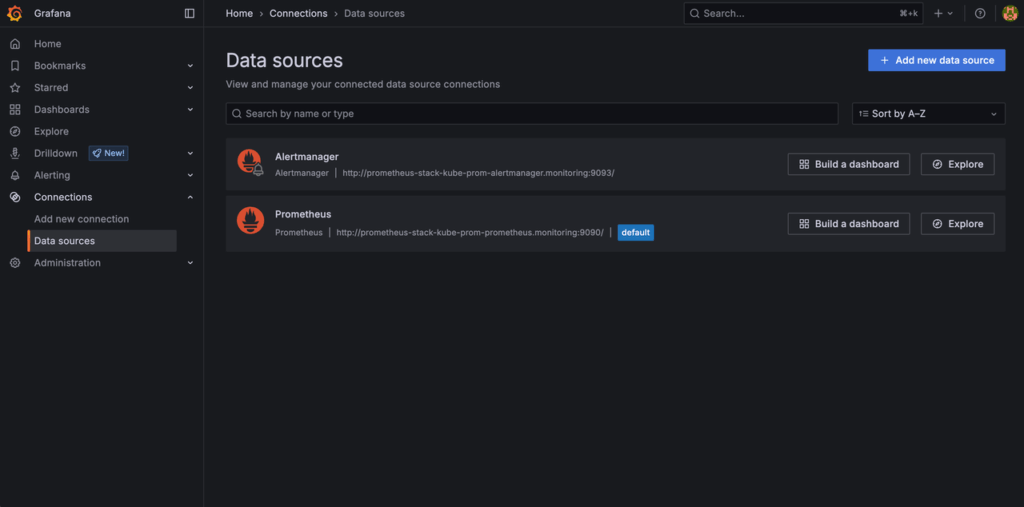Click the Dashboards grid icon in sidebar
The width and height of the screenshot is (1024, 507).
click(x=15, y=110)
